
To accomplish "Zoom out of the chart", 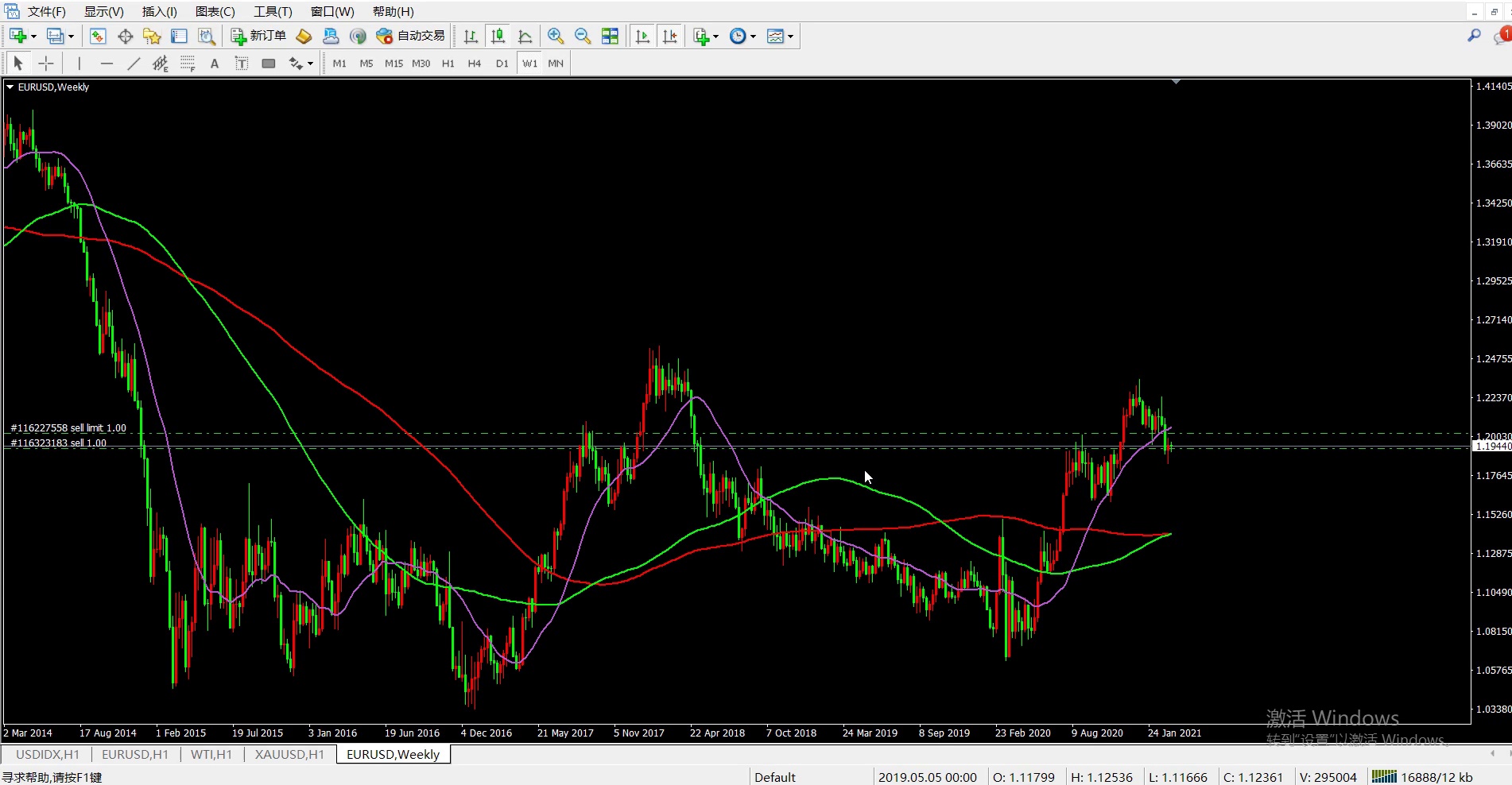I will [x=583, y=36].
